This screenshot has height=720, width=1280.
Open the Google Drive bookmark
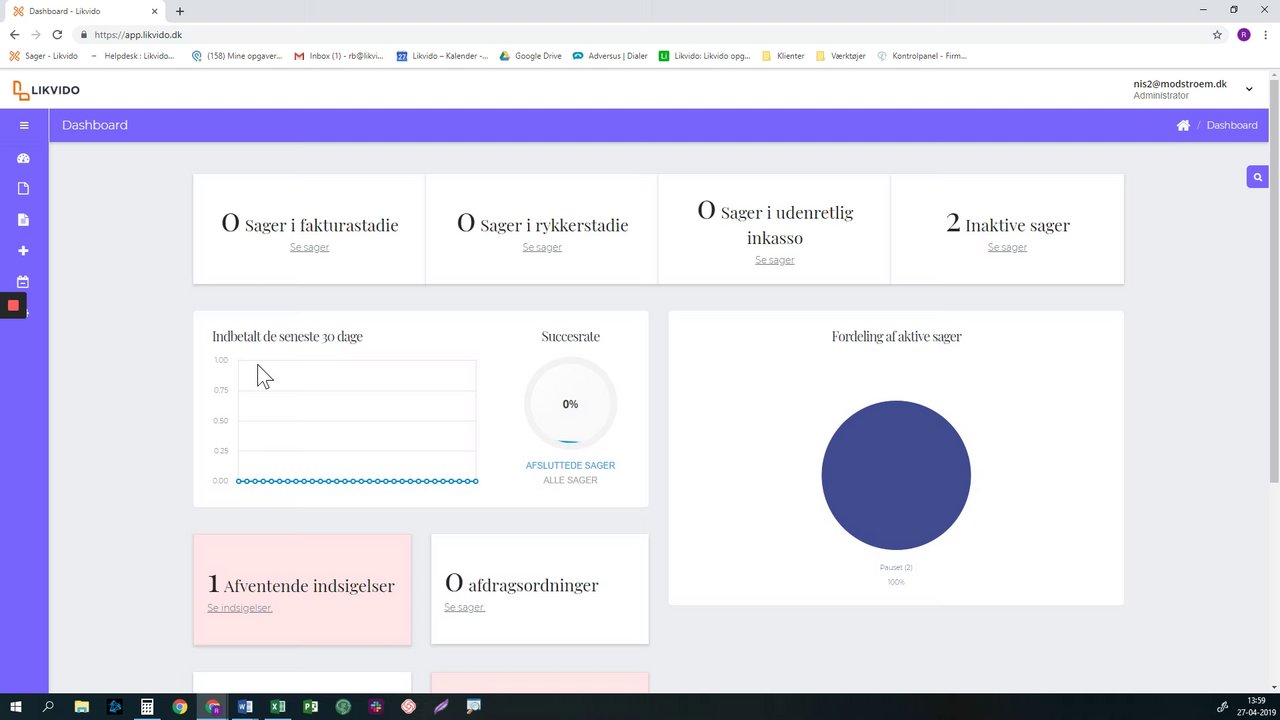pyautogui.click(x=531, y=56)
